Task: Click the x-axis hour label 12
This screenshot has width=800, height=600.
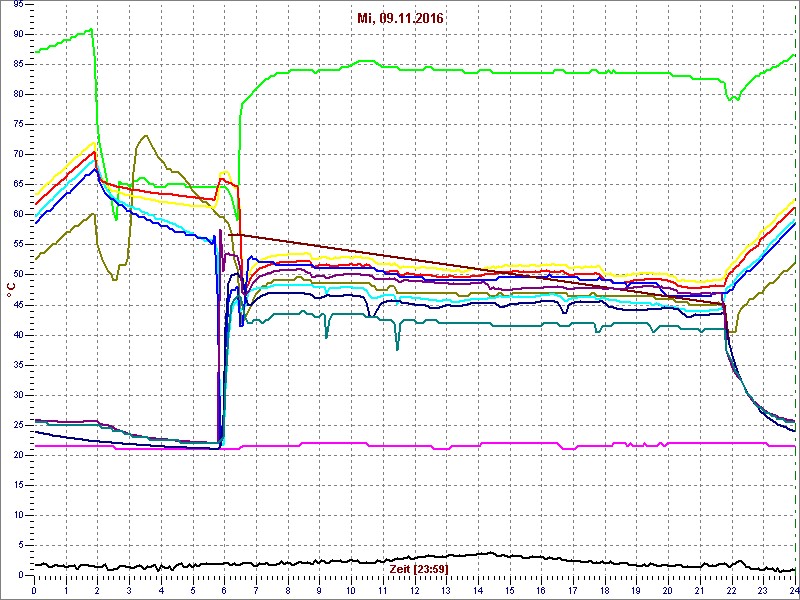Action: [x=414, y=590]
